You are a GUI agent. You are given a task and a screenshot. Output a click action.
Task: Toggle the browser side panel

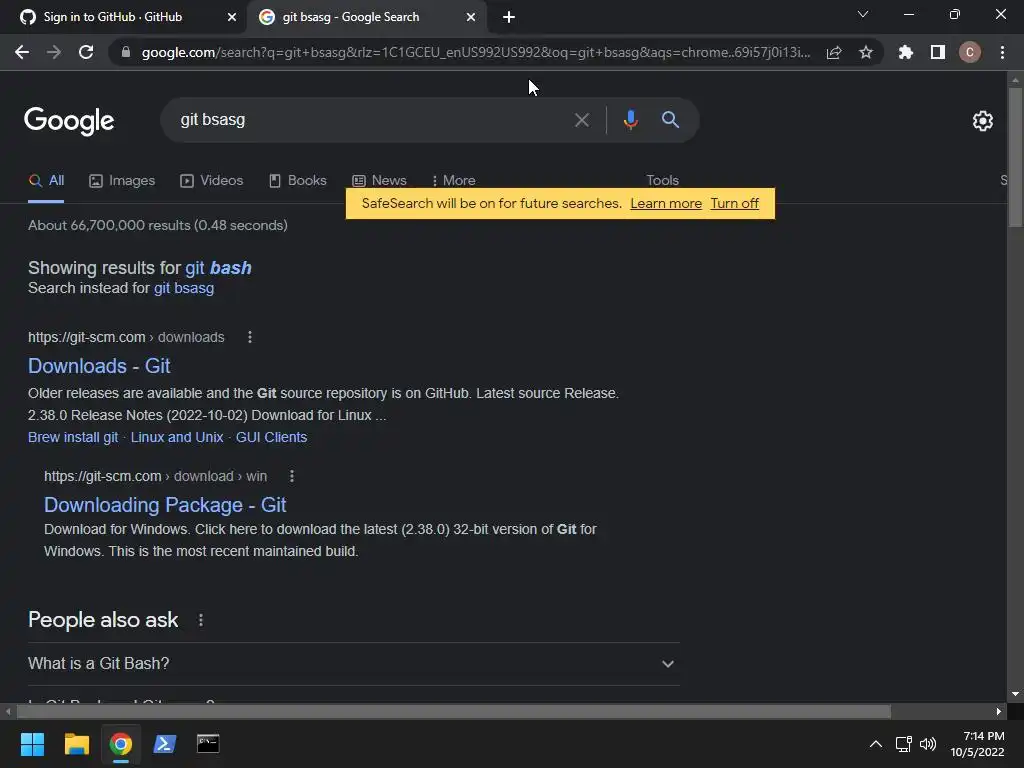coord(938,52)
